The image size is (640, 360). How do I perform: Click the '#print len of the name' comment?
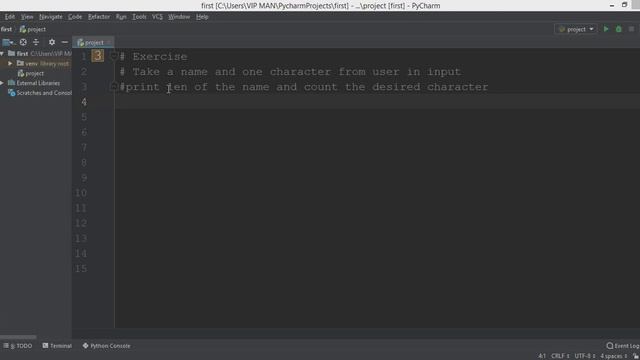coord(304,87)
